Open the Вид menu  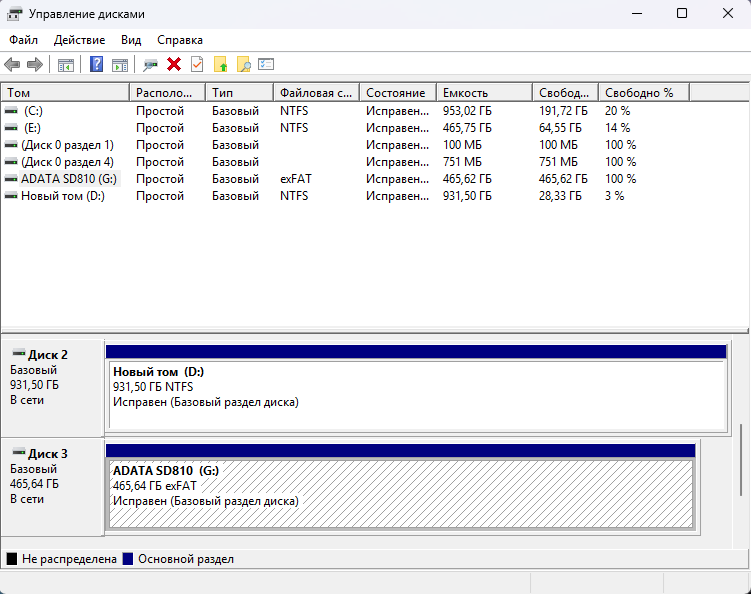point(131,40)
